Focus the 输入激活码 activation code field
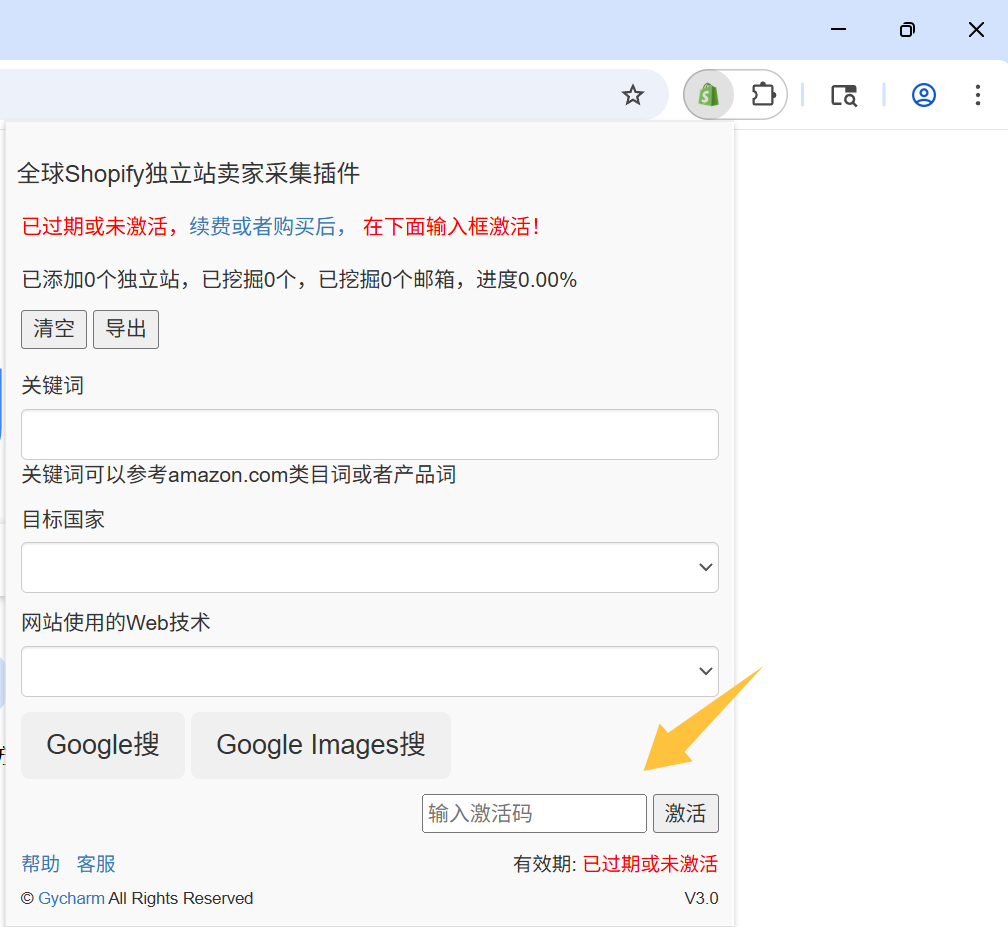 (x=534, y=813)
